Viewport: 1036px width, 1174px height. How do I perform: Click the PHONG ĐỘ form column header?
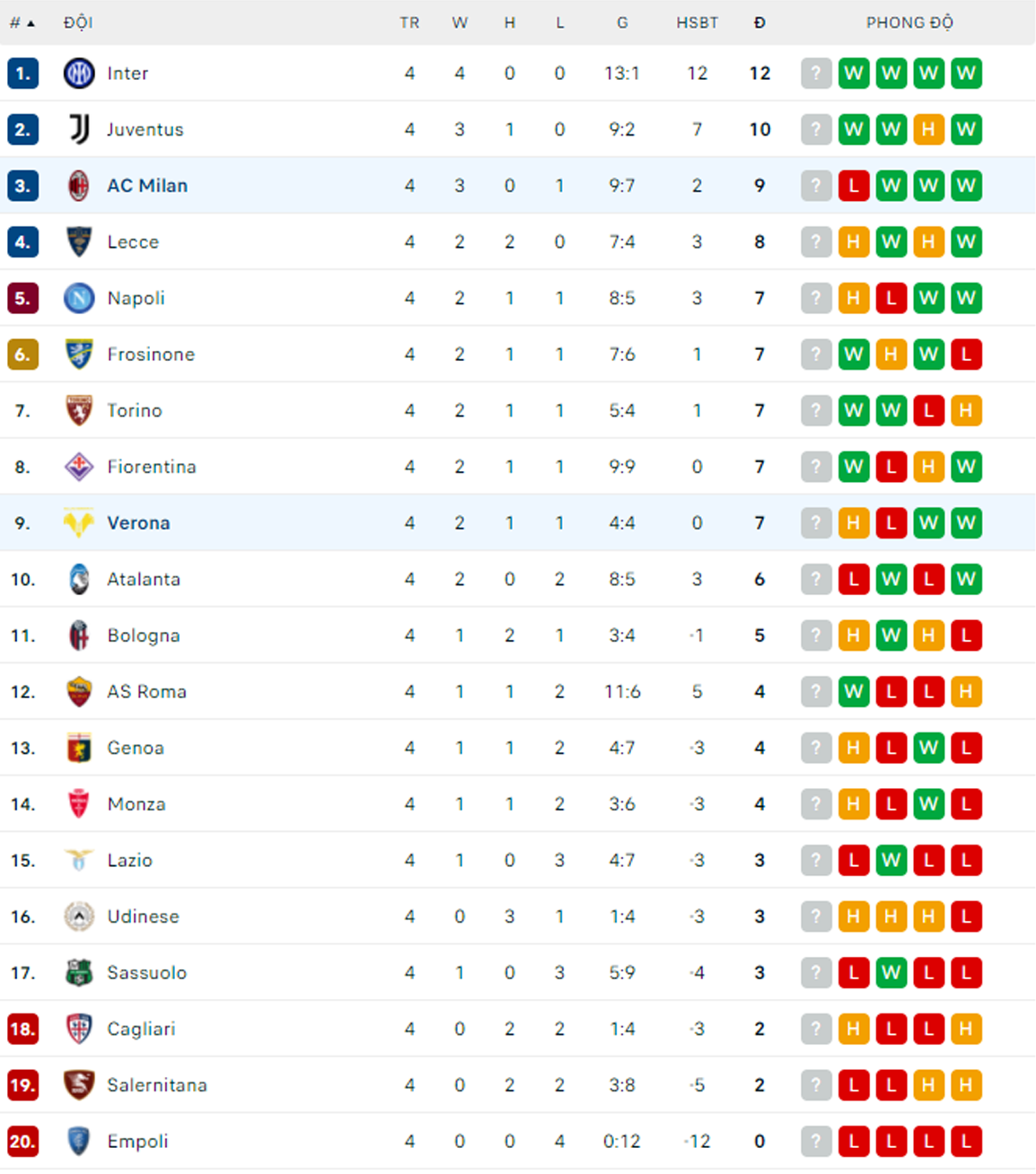pyautogui.click(x=909, y=22)
